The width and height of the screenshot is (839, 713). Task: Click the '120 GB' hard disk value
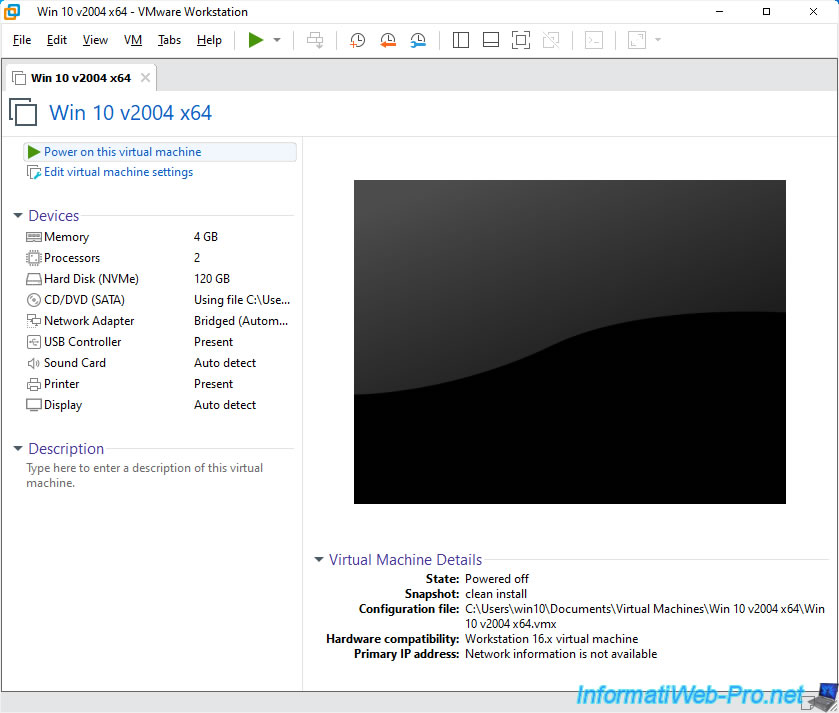point(212,279)
